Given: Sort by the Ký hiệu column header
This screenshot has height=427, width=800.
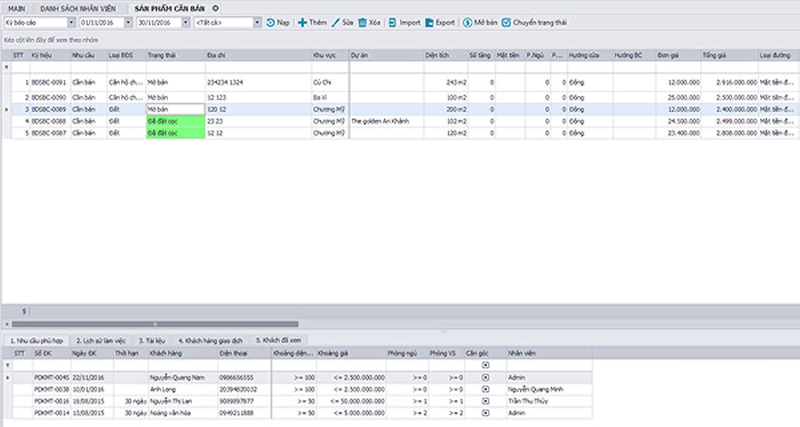Looking at the screenshot, I should 51,55.
